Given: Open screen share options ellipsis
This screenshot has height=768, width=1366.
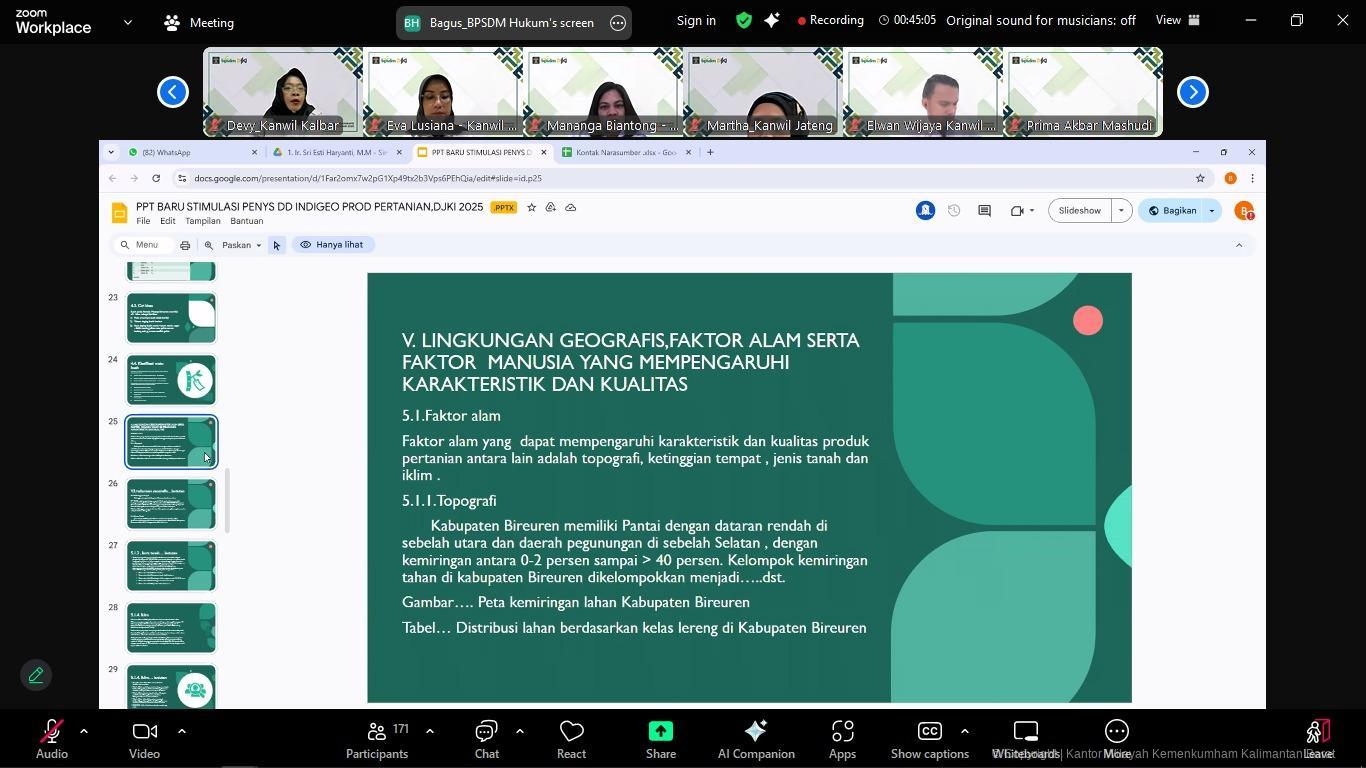Looking at the screenshot, I should pyautogui.click(x=618, y=23).
